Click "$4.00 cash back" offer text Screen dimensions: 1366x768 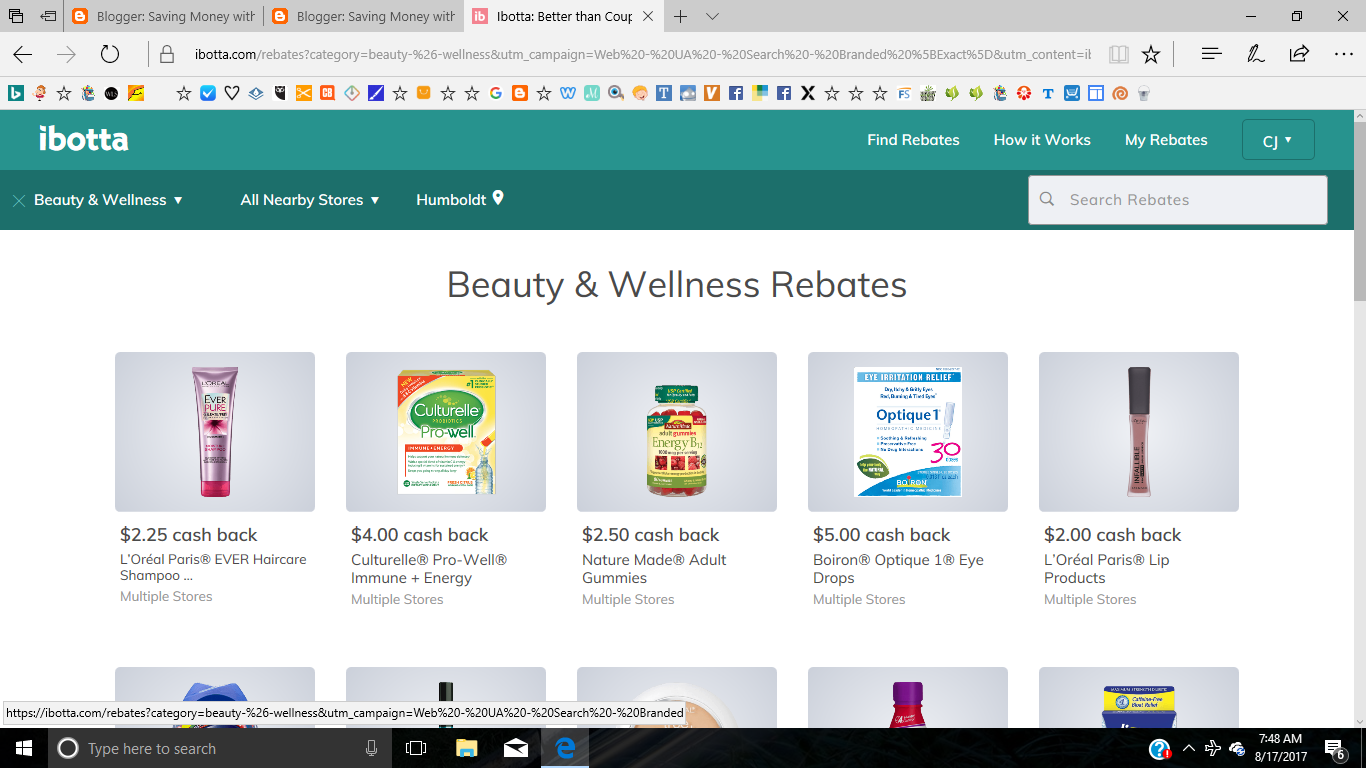(420, 535)
